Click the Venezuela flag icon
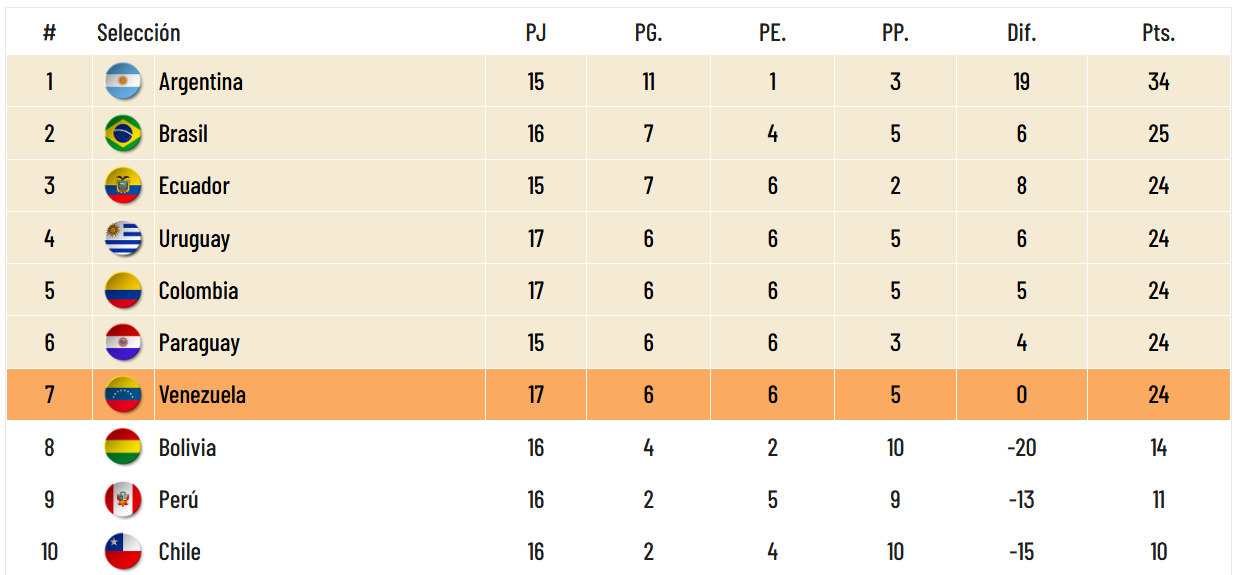 click(123, 394)
